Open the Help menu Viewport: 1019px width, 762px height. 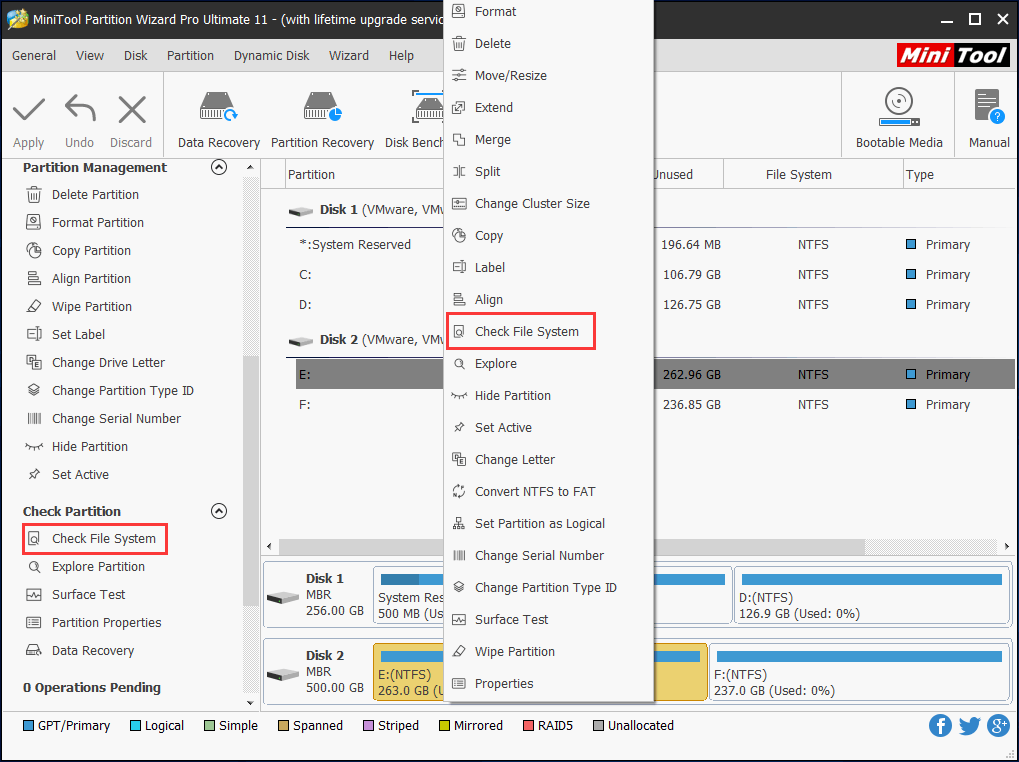click(401, 55)
